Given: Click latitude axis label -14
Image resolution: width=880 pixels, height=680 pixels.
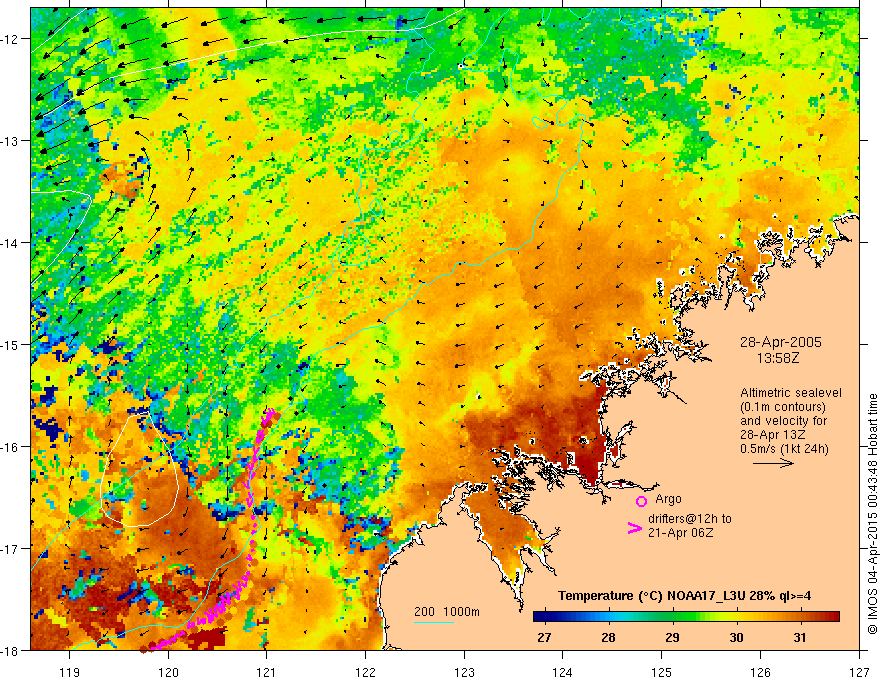Looking at the screenshot, I should pos(10,243).
